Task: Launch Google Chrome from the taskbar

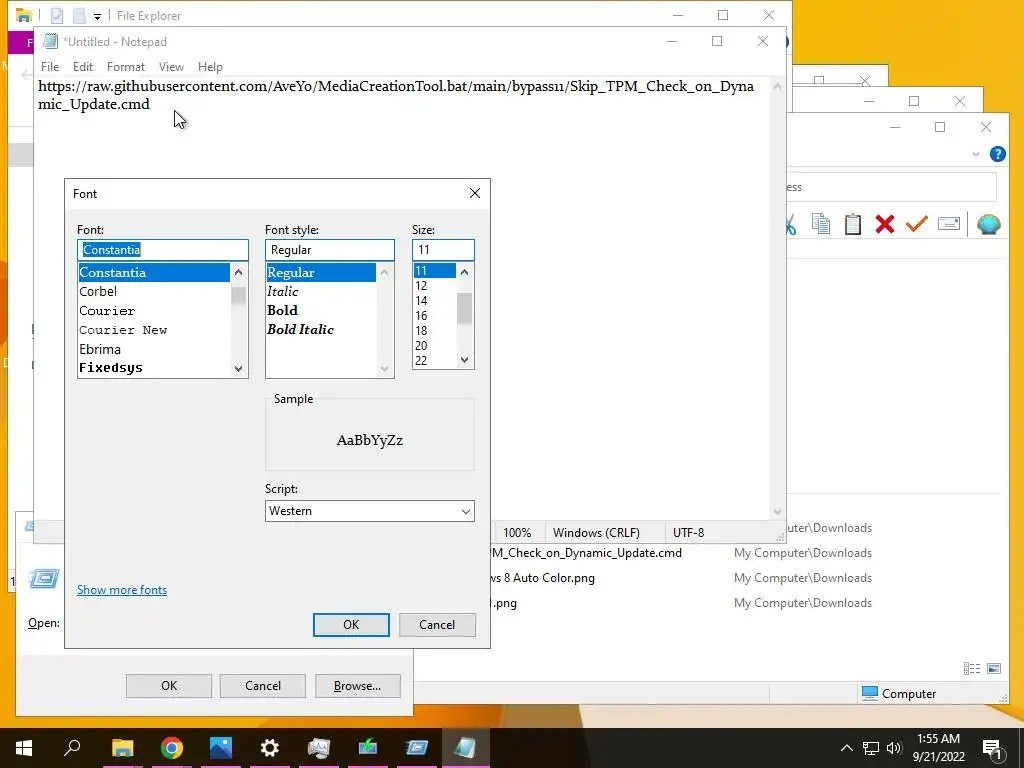Action: pos(171,747)
